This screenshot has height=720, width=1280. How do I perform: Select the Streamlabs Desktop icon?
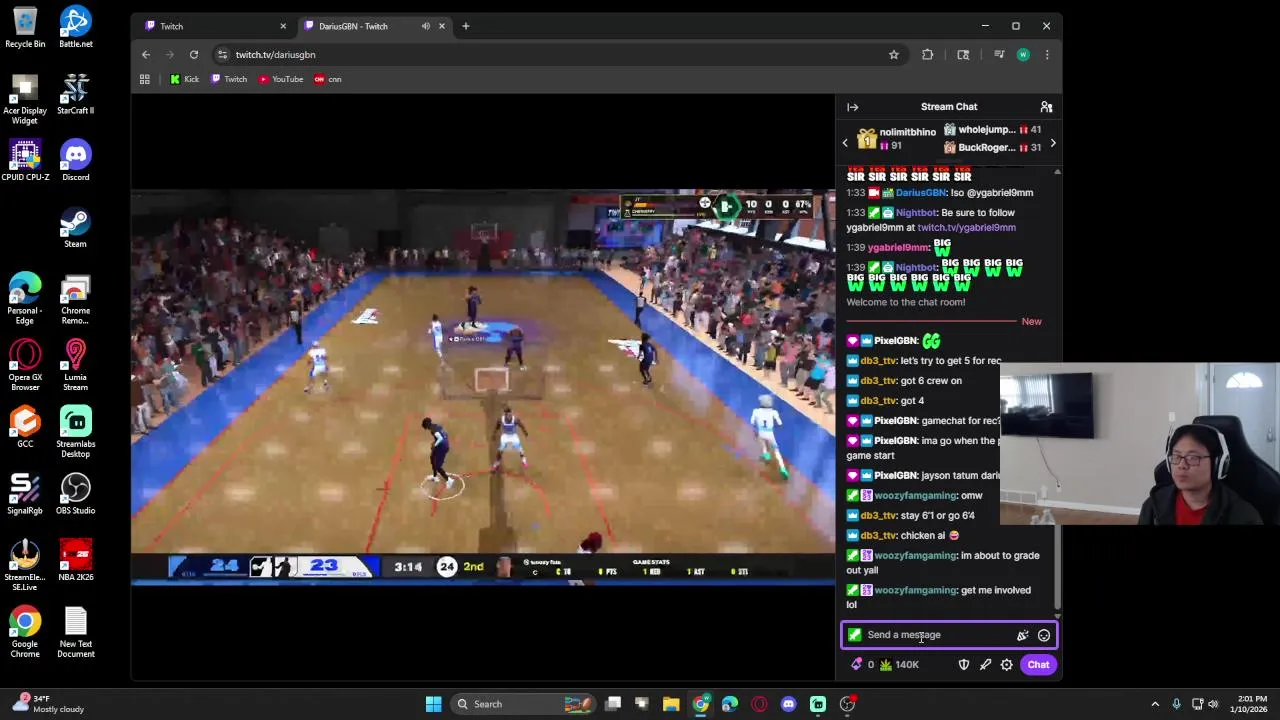[x=75, y=432]
